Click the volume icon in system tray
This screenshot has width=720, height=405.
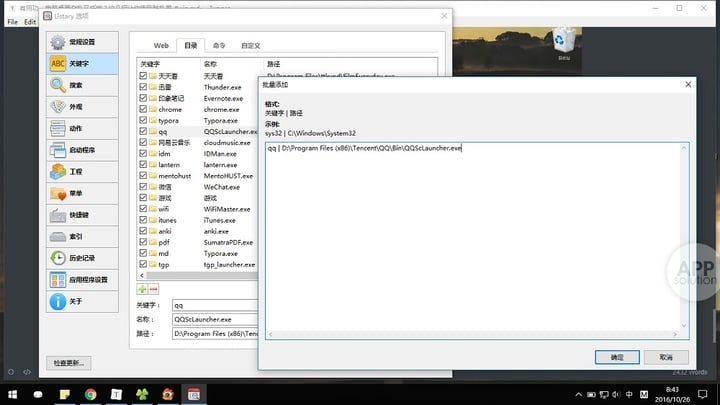616,394
